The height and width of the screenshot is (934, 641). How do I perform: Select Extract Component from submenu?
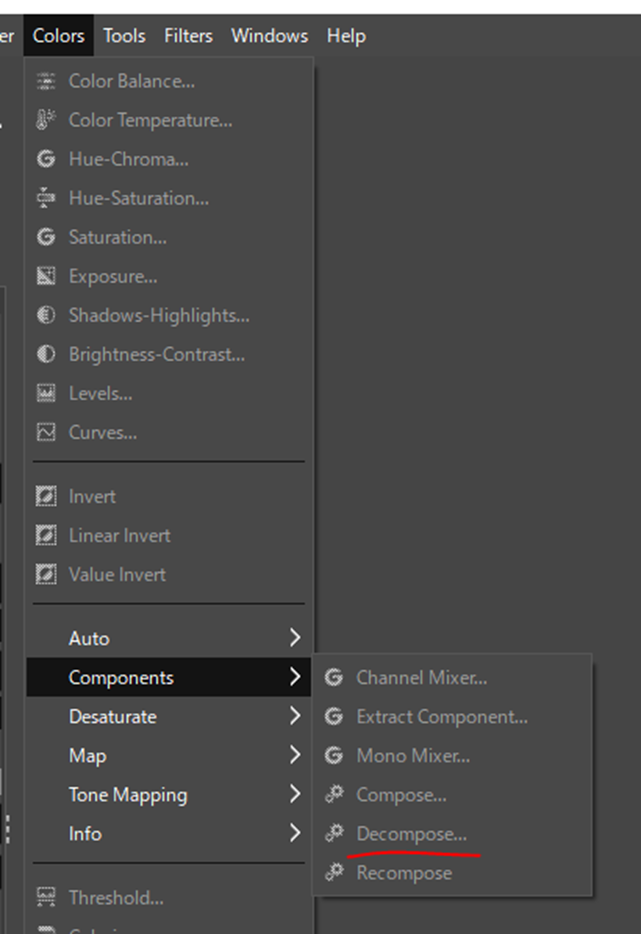pyautogui.click(x=442, y=716)
